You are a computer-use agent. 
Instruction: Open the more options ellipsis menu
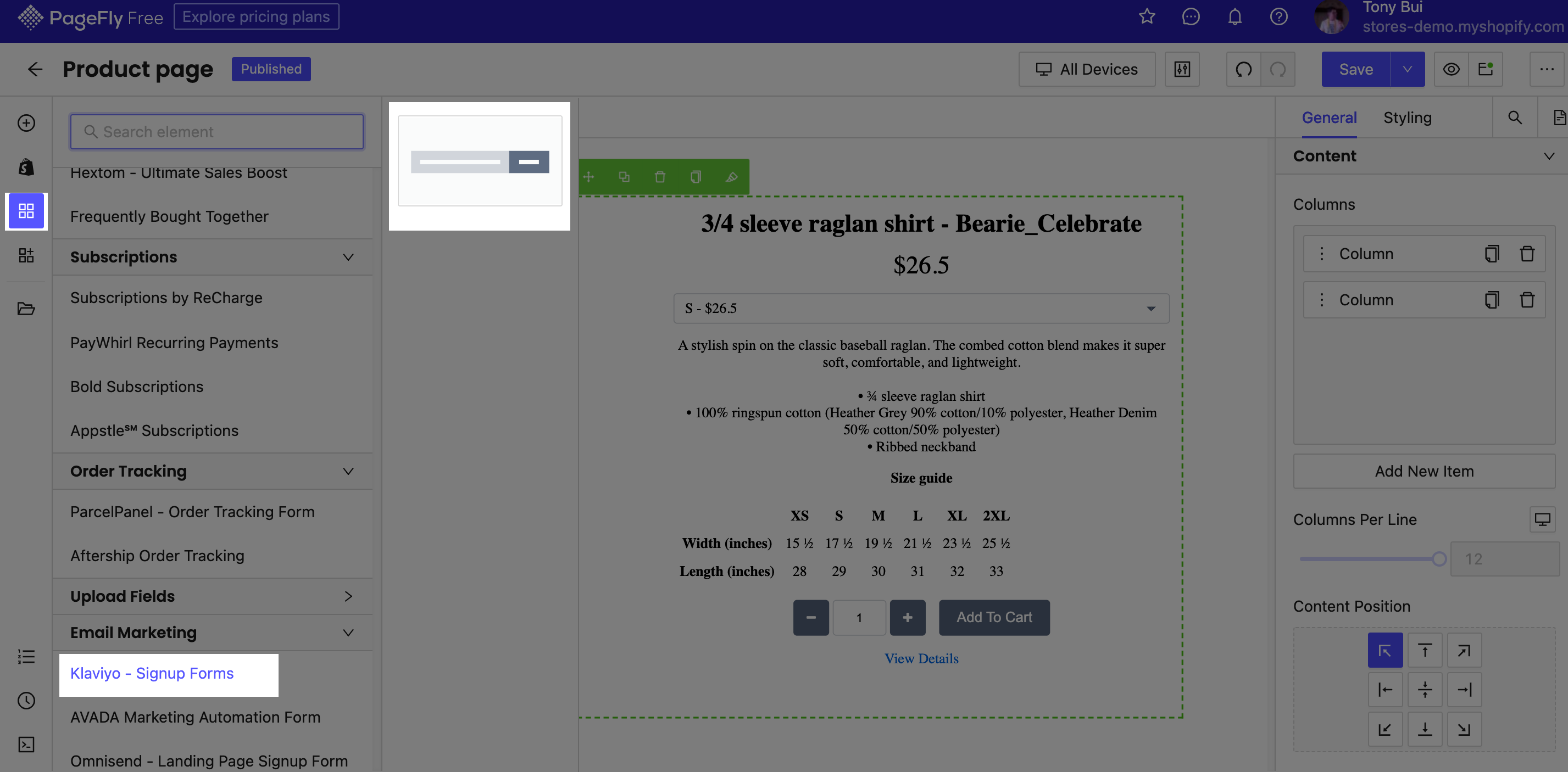click(x=1547, y=69)
